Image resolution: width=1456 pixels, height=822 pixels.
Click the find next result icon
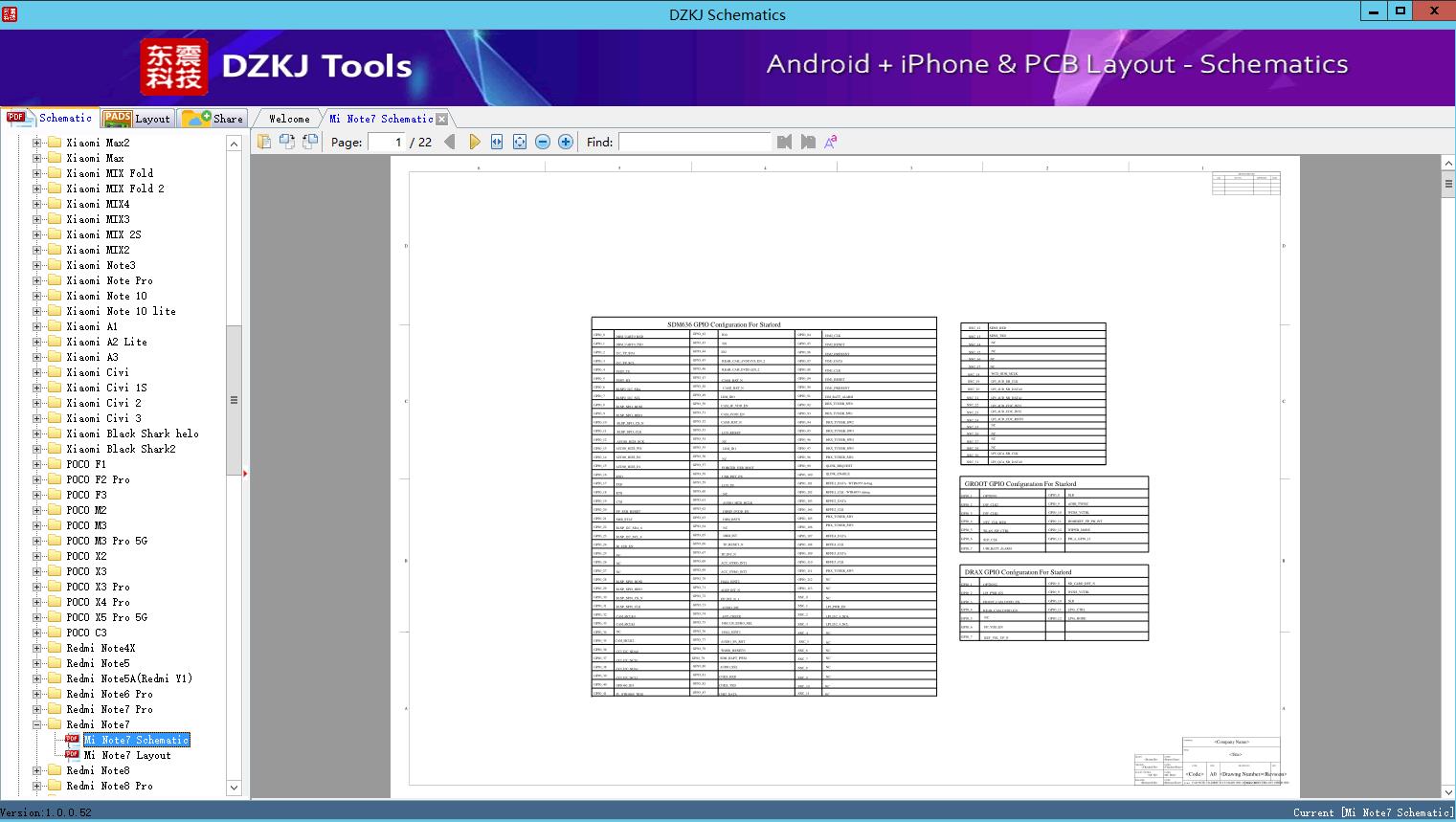(x=808, y=142)
